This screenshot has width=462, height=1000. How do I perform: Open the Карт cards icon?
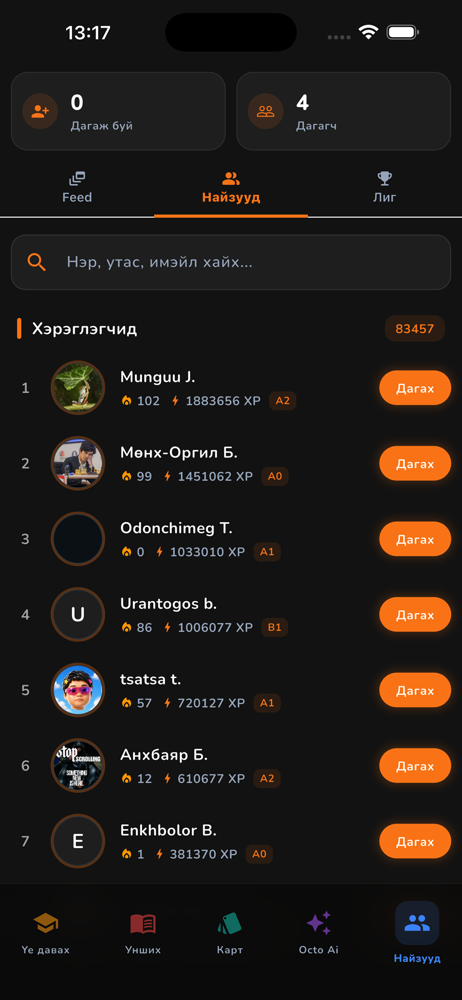[230, 923]
